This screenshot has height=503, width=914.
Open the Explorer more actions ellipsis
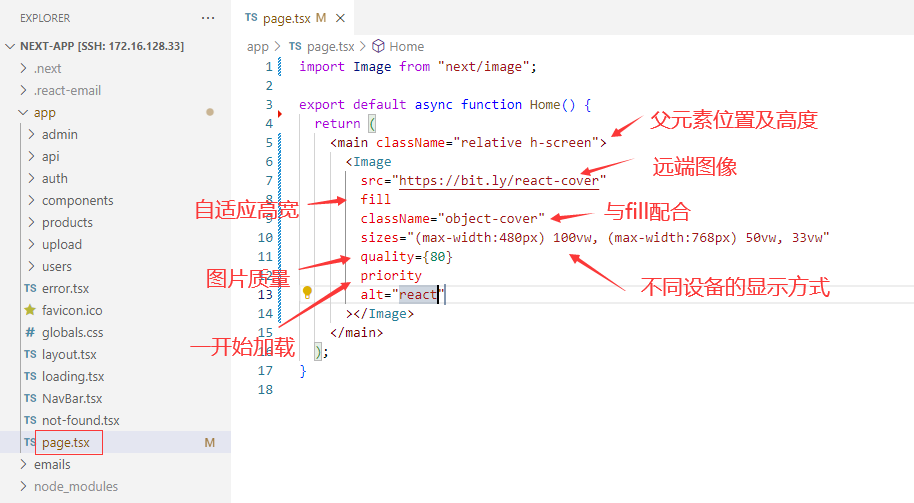208,18
